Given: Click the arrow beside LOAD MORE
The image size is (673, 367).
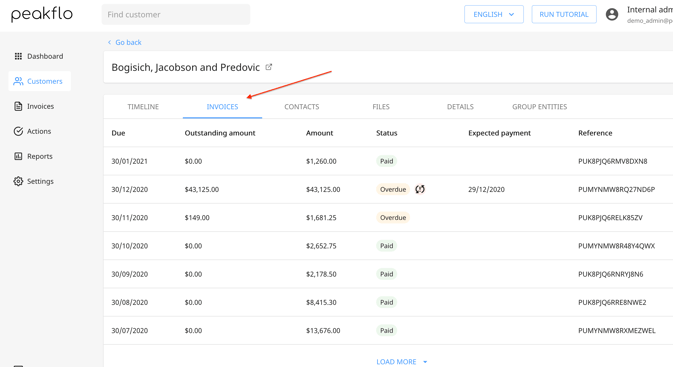Looking at the screenshot, I should [425, 362].
